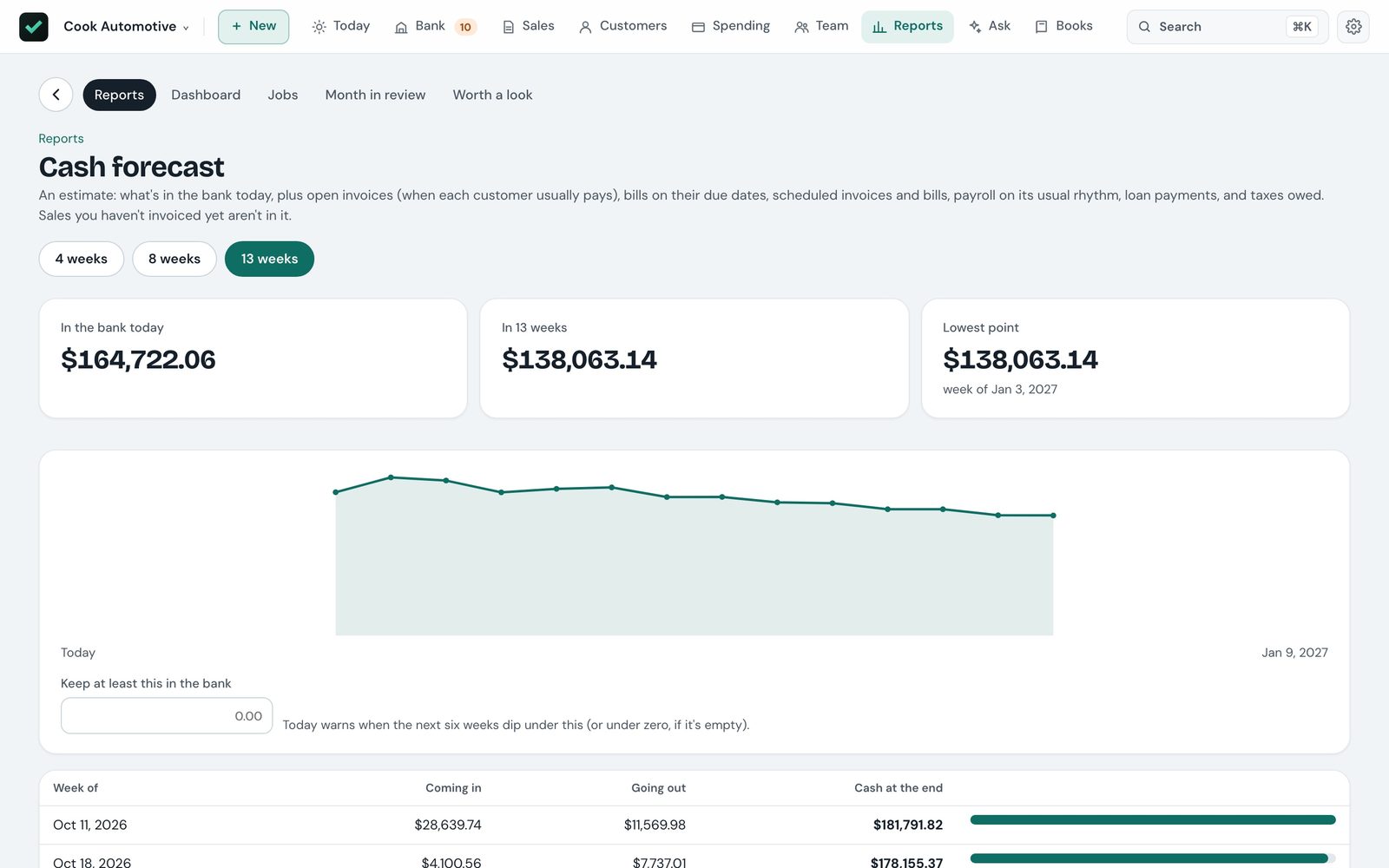Click the last data point on forecast chart

pyautogui.click(x=1053, y=516)
